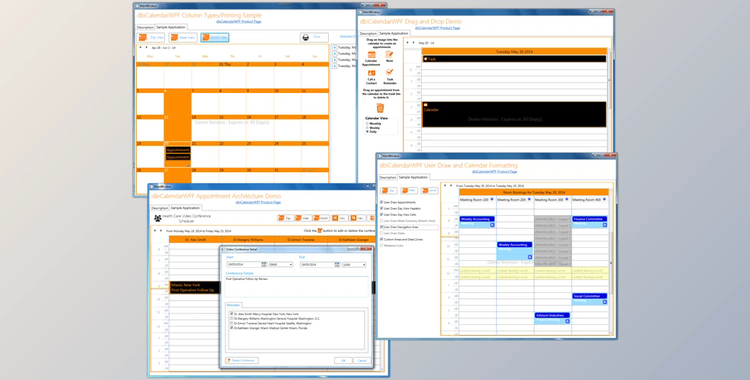Expand third Tuesday item in Column Types side list
The height and width of the screenshot is (380, 750).
tap(334, 60)
